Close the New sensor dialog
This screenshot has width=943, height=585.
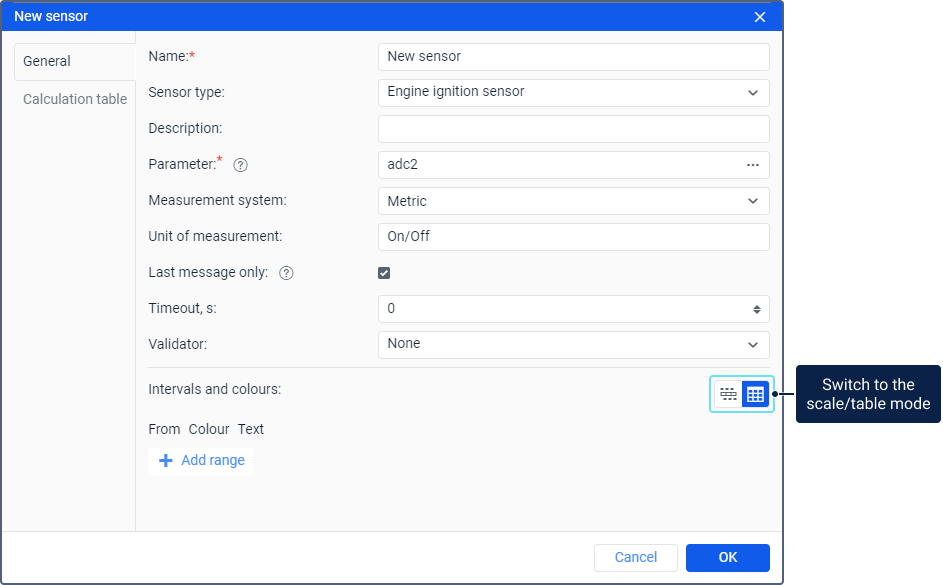click(760, 17)
